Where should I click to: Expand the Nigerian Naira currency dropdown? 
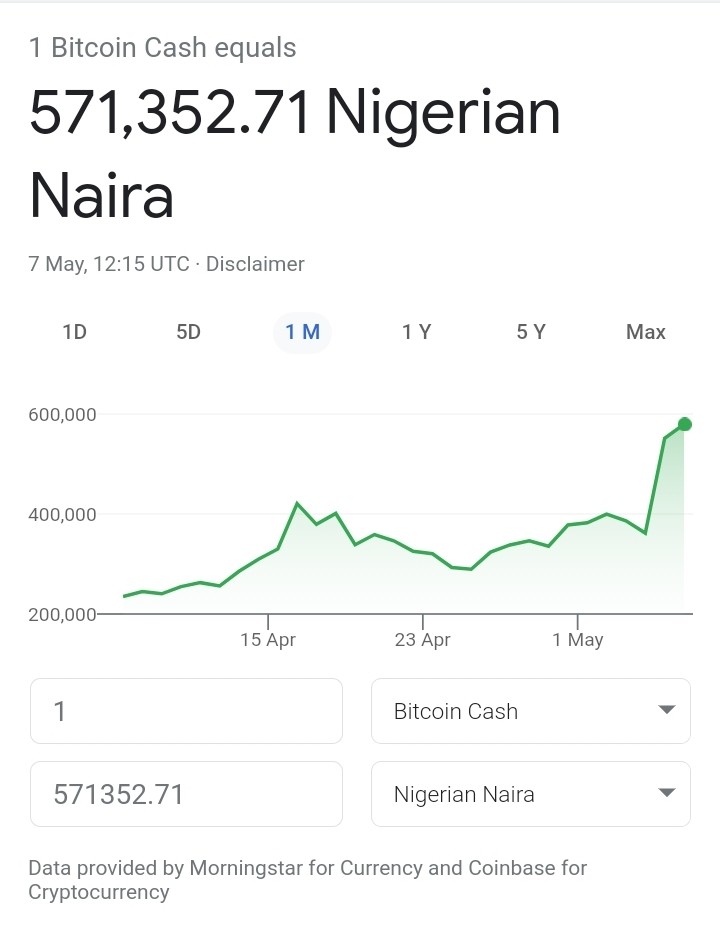point(531,794)
